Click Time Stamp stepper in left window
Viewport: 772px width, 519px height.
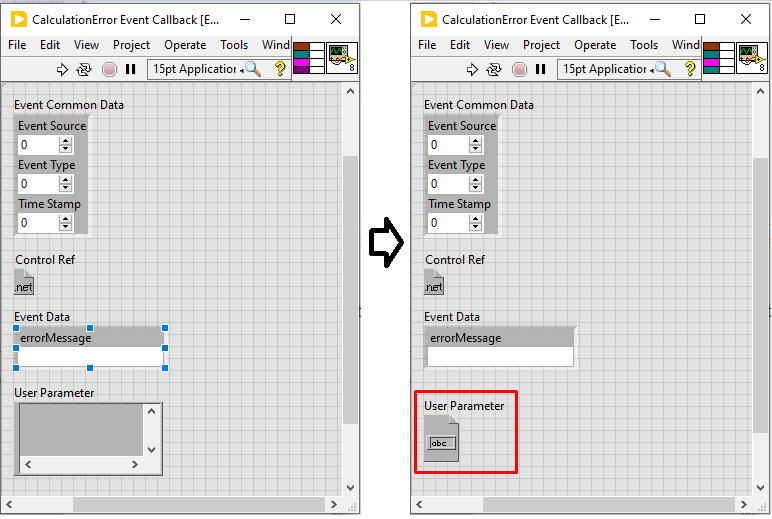pyautogui.click(x=65, y=223)
